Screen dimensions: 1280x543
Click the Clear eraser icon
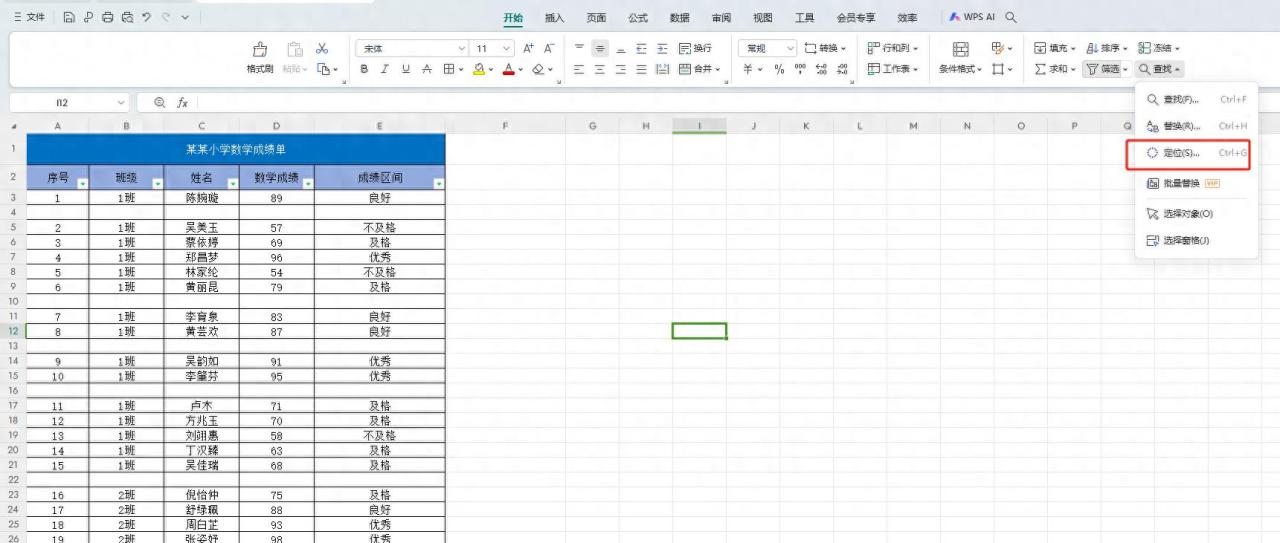(x=538, y=69)
